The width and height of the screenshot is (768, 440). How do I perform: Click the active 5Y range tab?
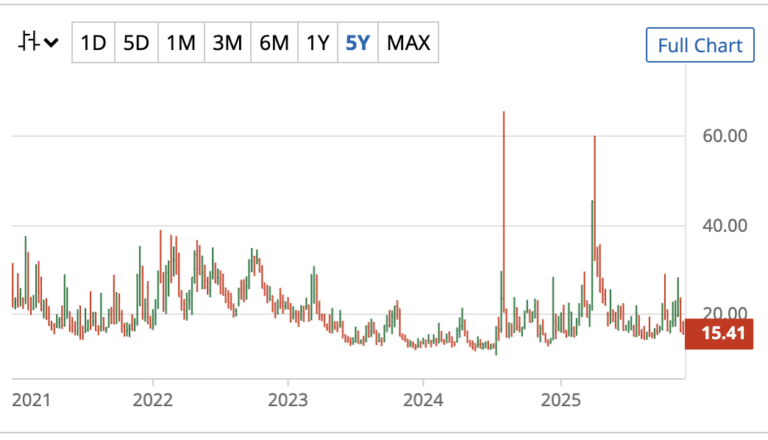pos(357,43)
